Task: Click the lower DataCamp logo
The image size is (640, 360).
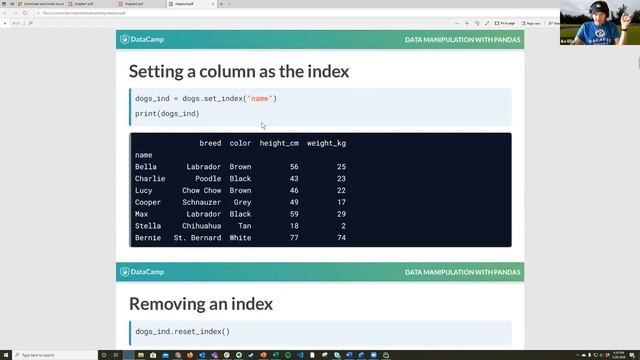Action: (x=142, y=272)
